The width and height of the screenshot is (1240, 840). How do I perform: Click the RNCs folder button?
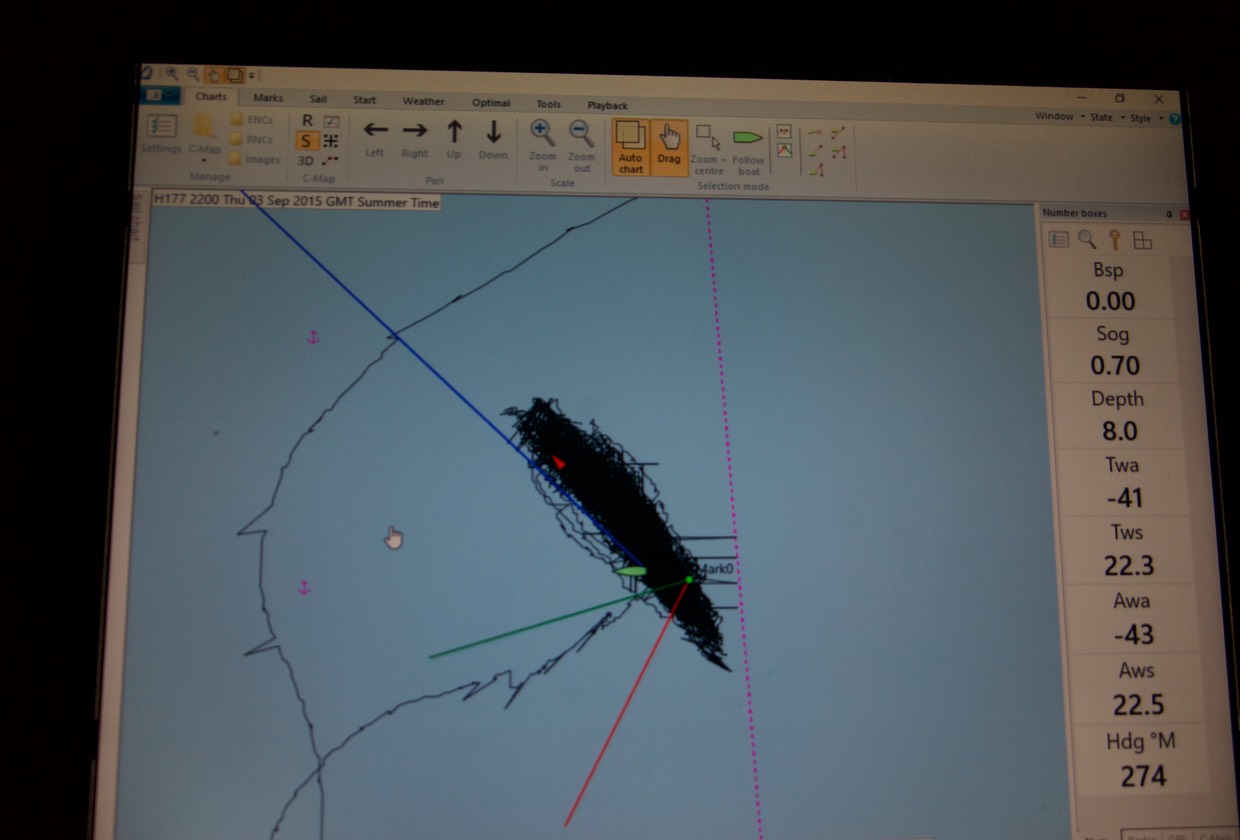[x=252, y=140]
